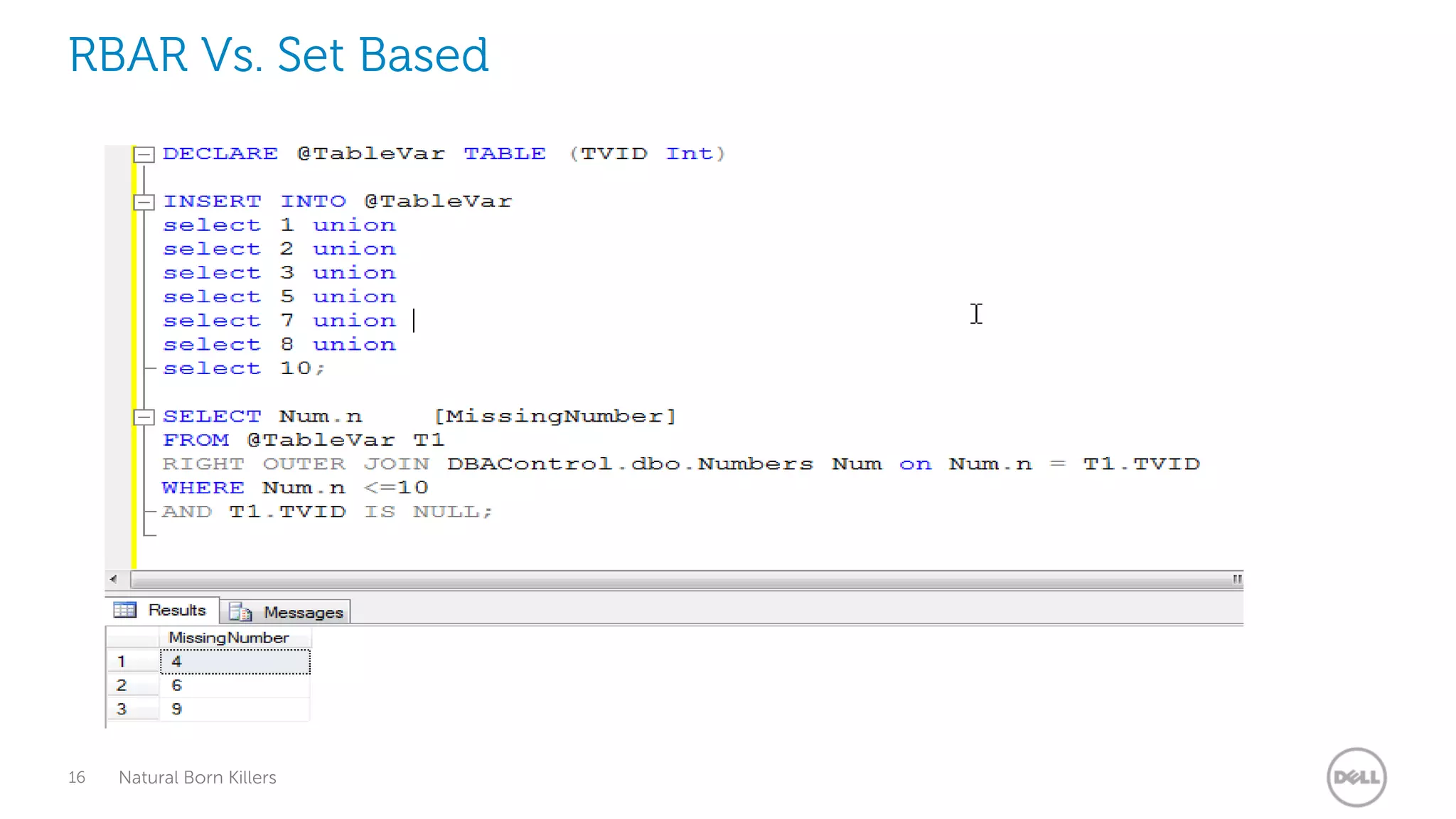
Task: Open the Results tab
Action: 176,610
